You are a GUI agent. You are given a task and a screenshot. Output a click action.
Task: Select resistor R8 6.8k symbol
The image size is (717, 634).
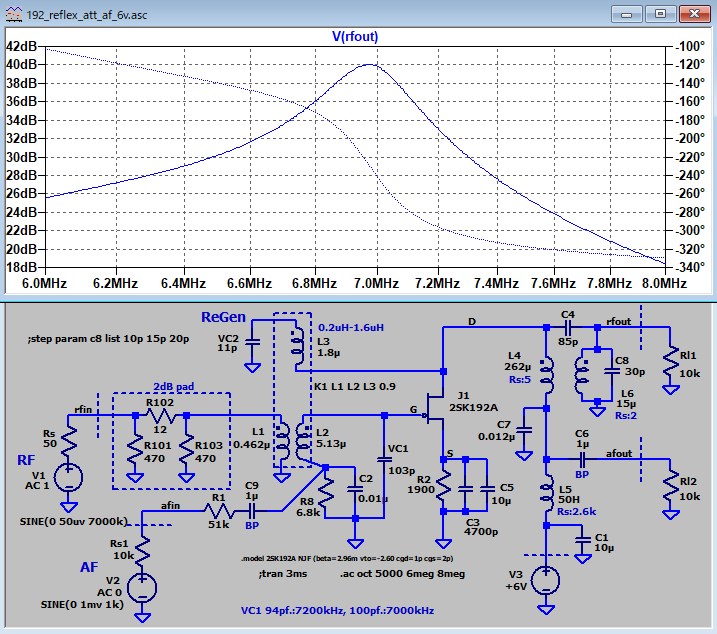click(x=325, y=495)
